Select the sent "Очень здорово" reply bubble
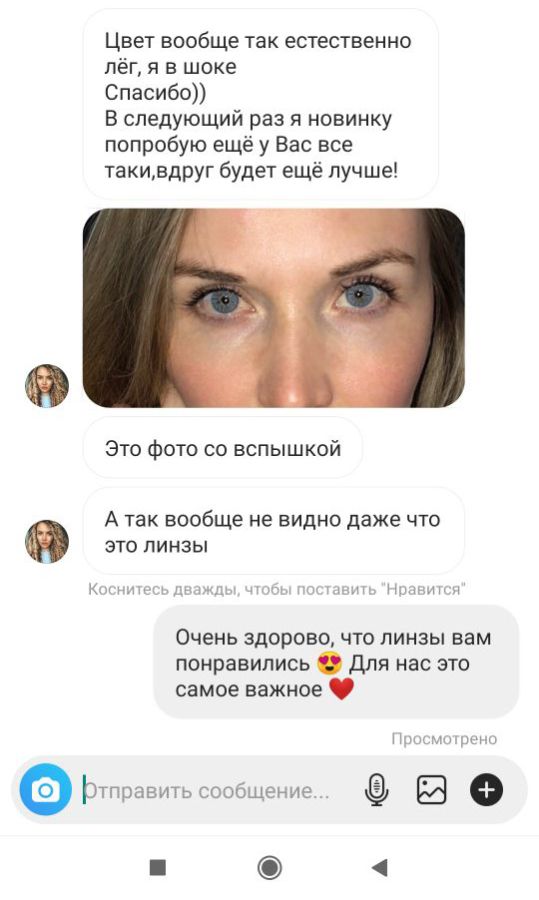This screenshot has height=900, width=539. 336,662
